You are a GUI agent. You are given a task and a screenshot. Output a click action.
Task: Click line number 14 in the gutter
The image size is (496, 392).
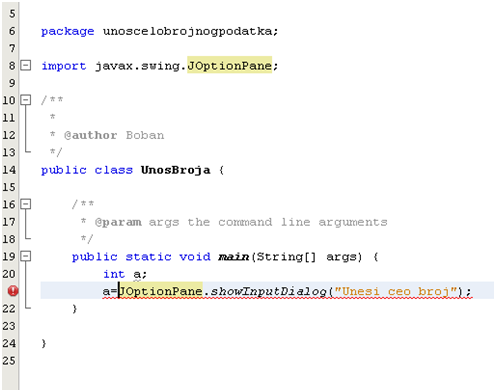[x=9, y=170]
